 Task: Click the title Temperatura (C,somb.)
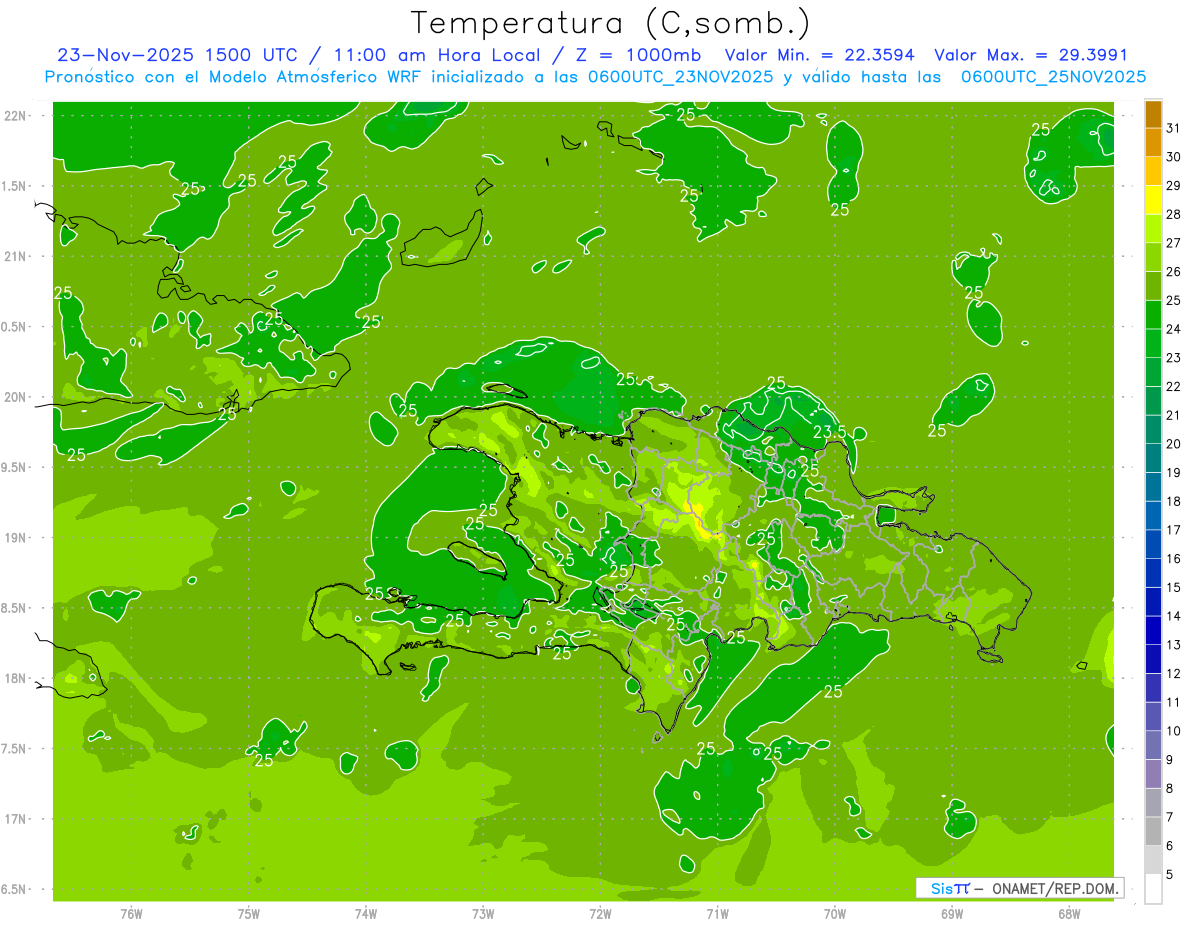pyautogui.click(x=610, y=22)
